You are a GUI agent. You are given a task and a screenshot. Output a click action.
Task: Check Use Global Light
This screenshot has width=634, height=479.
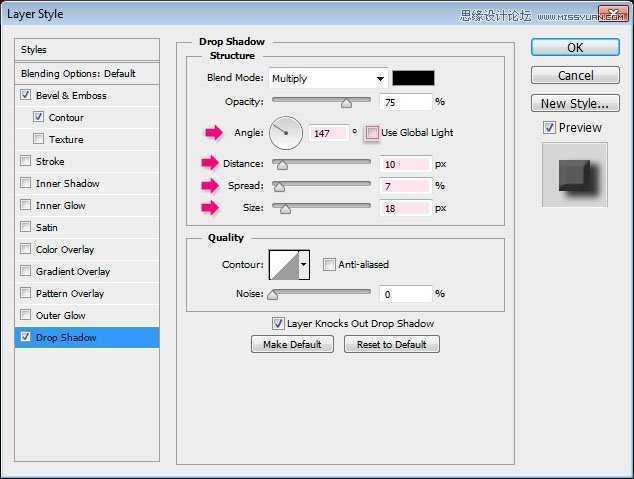pyautogui.click(x=372, y=133)
